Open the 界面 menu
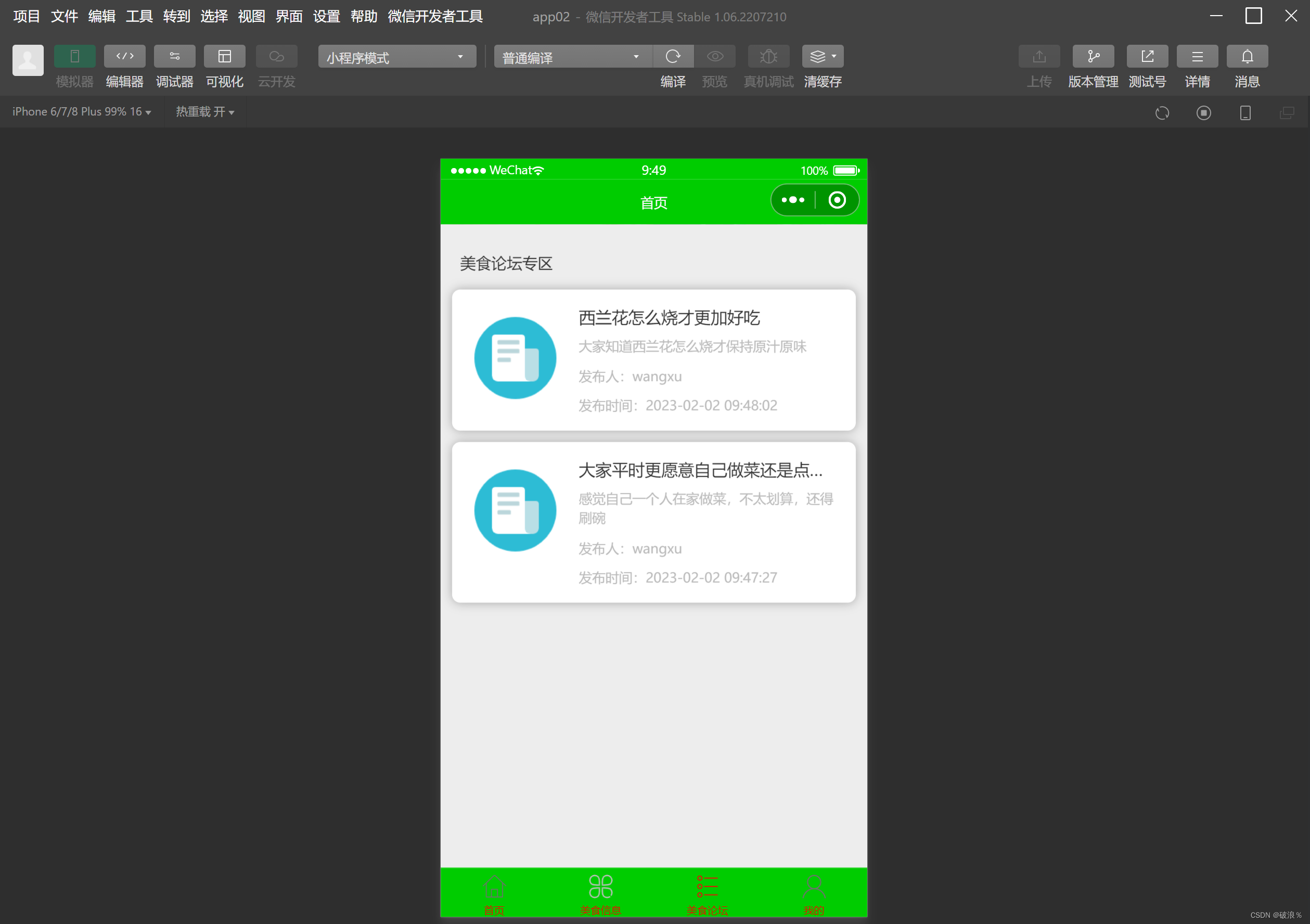 (x=289, y=17)
